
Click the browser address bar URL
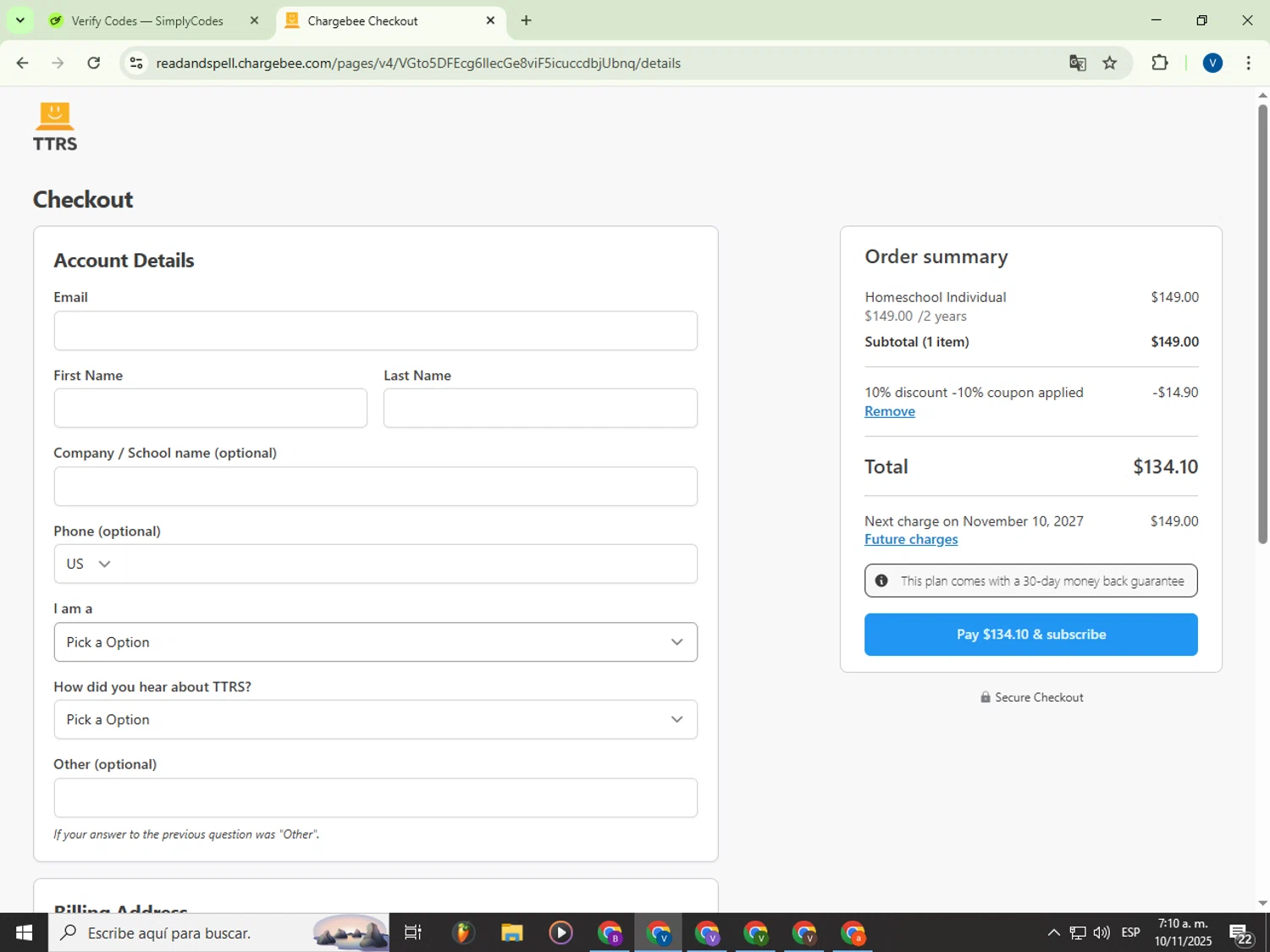418,63
